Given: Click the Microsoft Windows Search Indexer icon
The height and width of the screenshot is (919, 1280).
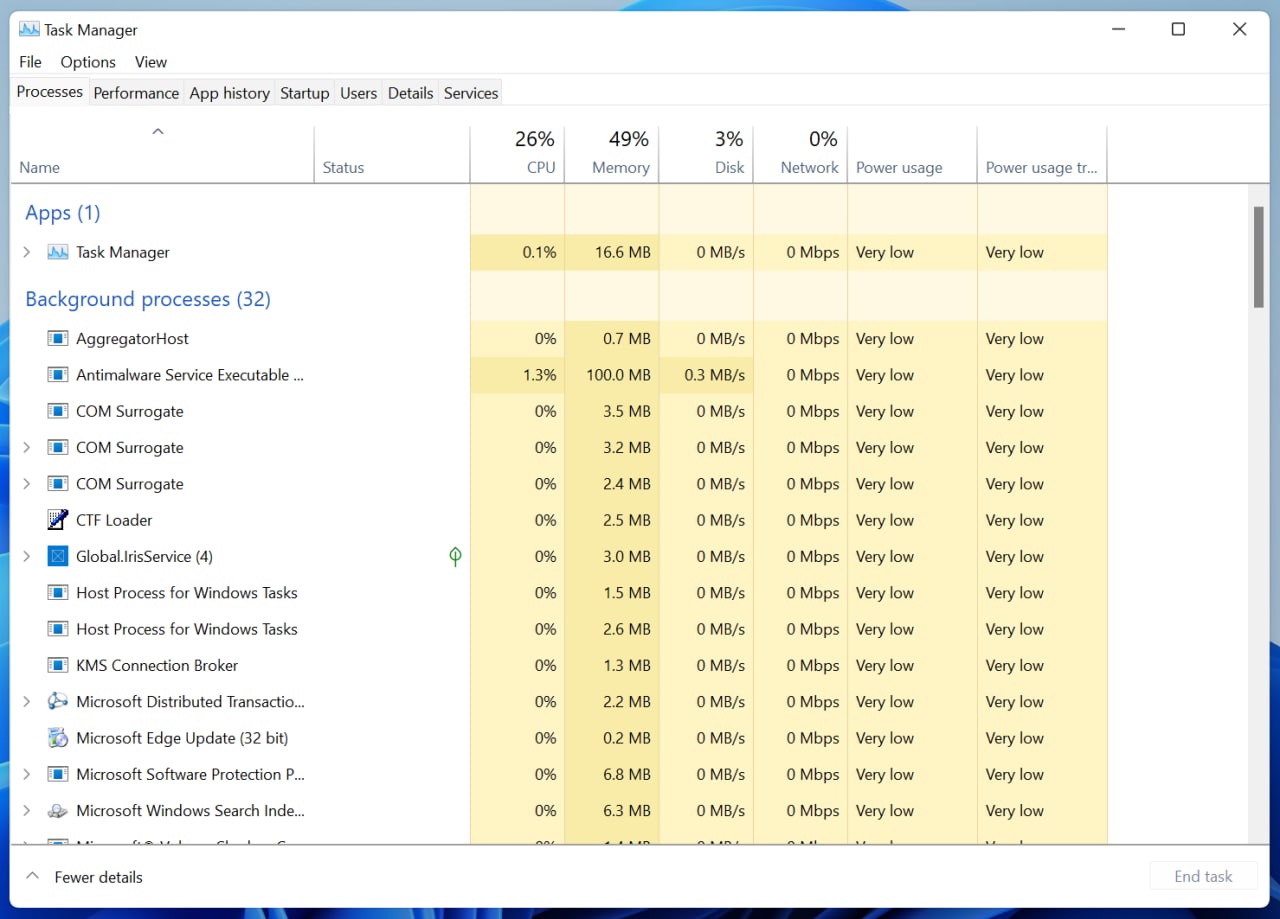Looking at the screenshot, I should point(58,811).
